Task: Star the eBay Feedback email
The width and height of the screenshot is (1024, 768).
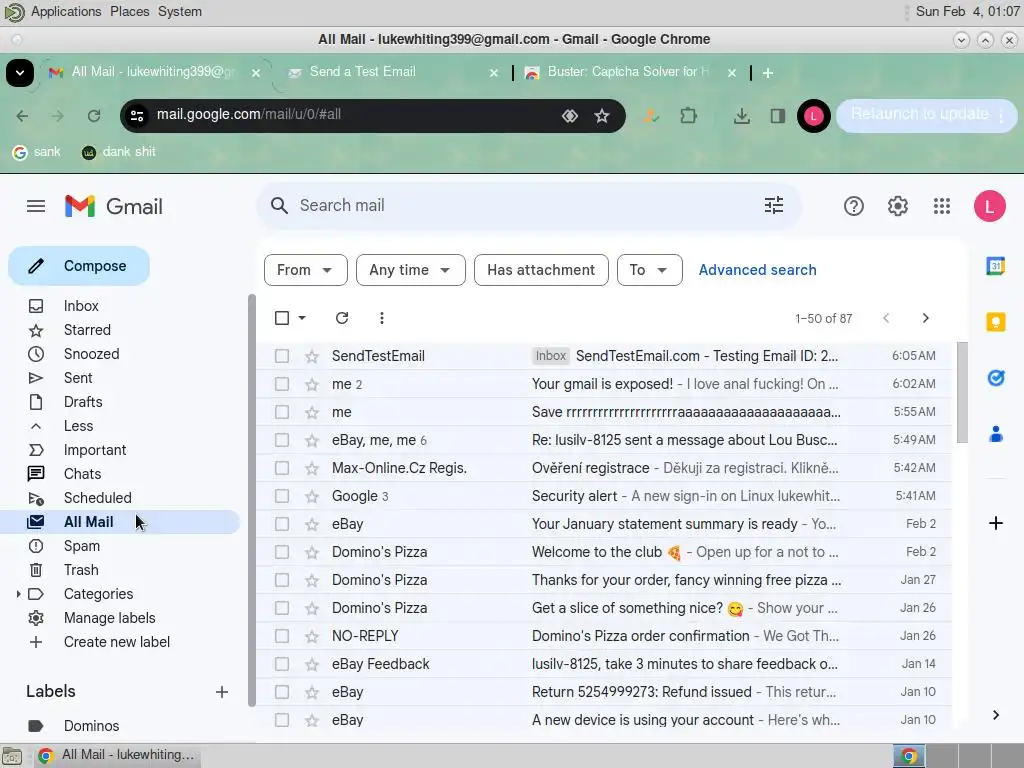Action: pyautogui.click(x=312, y=664)
